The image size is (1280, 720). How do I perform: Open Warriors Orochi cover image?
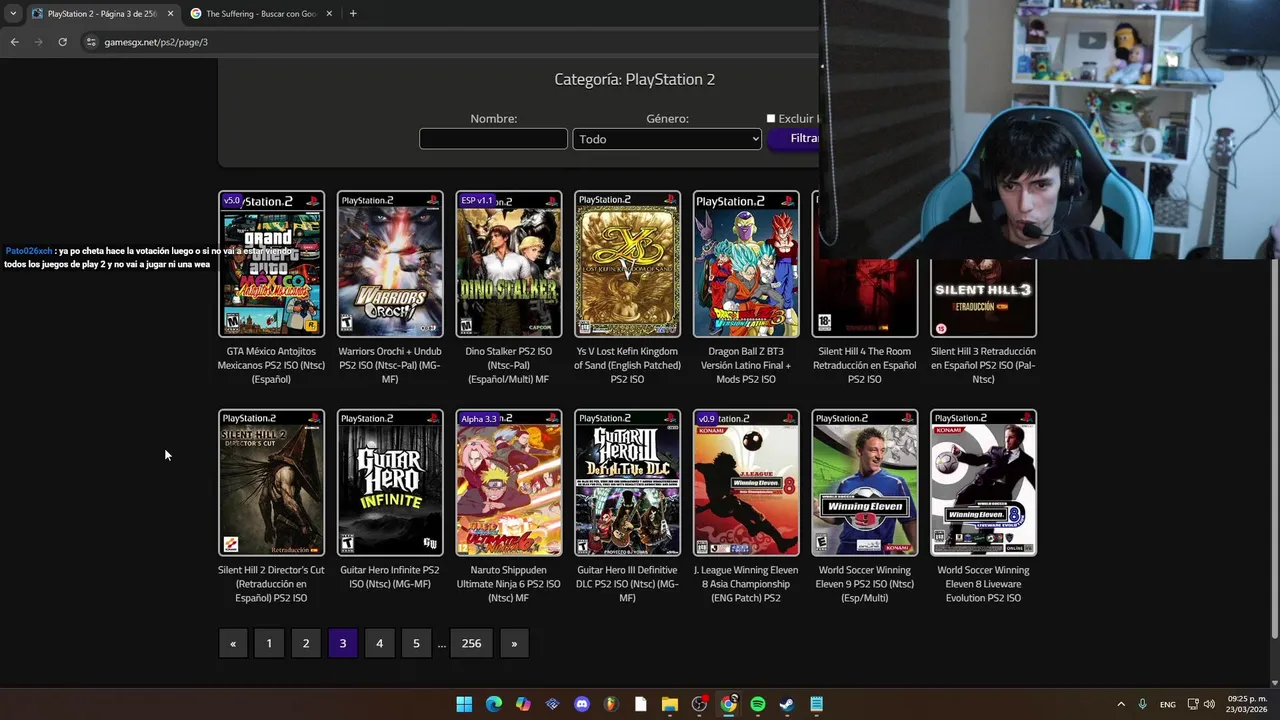tap(390, 264)
